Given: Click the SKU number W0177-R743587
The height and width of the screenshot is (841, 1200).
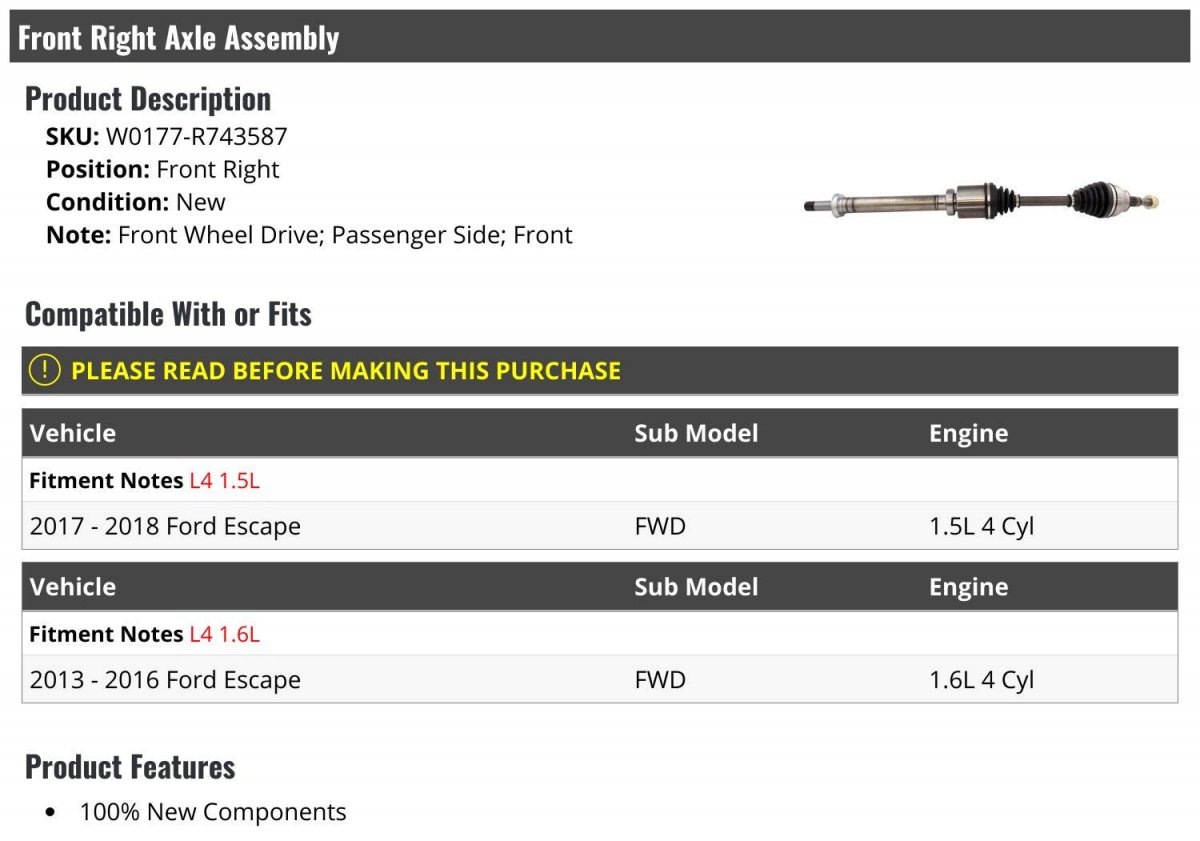Looking at the screenshot, I should [196, 137].
